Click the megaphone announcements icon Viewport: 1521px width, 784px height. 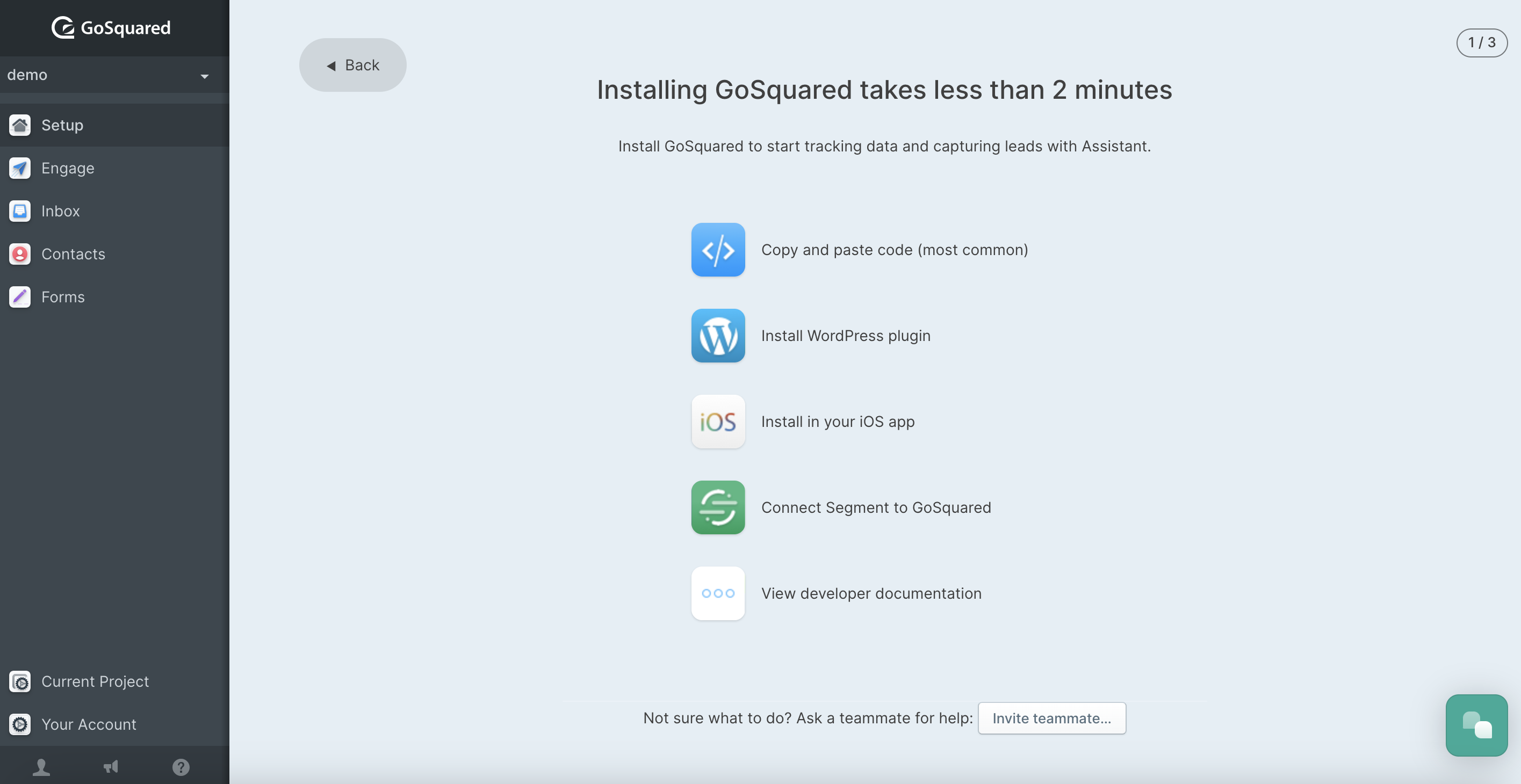[111, 767]
